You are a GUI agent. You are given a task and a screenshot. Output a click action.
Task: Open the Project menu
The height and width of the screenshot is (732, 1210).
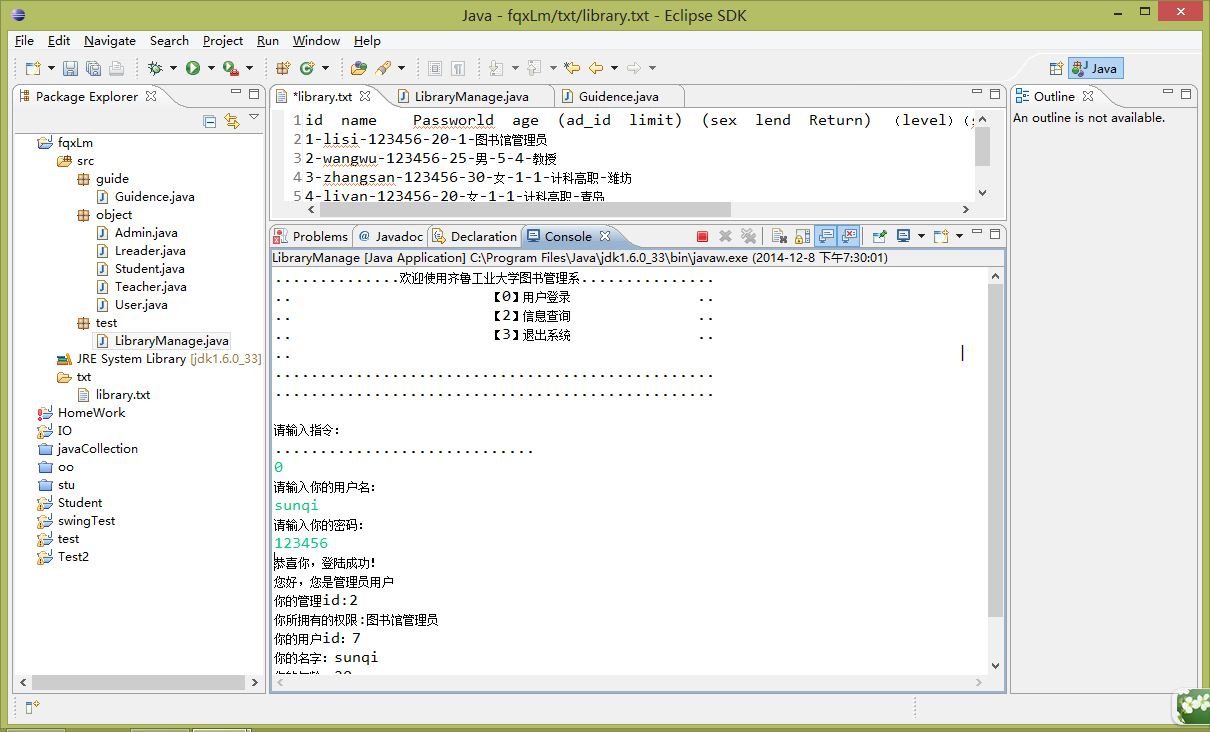click(x=222, y=40)
